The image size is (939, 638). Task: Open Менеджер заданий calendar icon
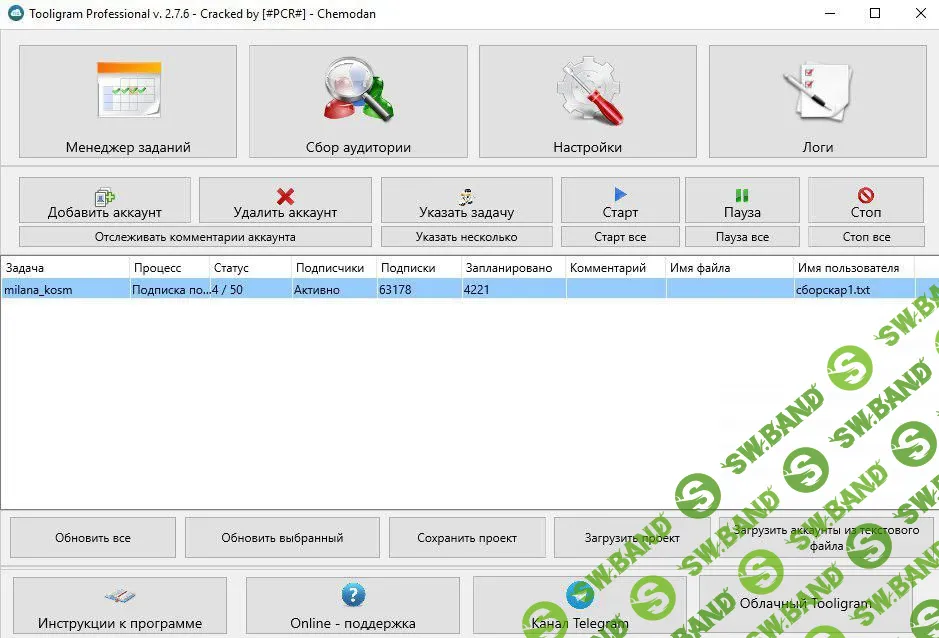tap(128, 91)
